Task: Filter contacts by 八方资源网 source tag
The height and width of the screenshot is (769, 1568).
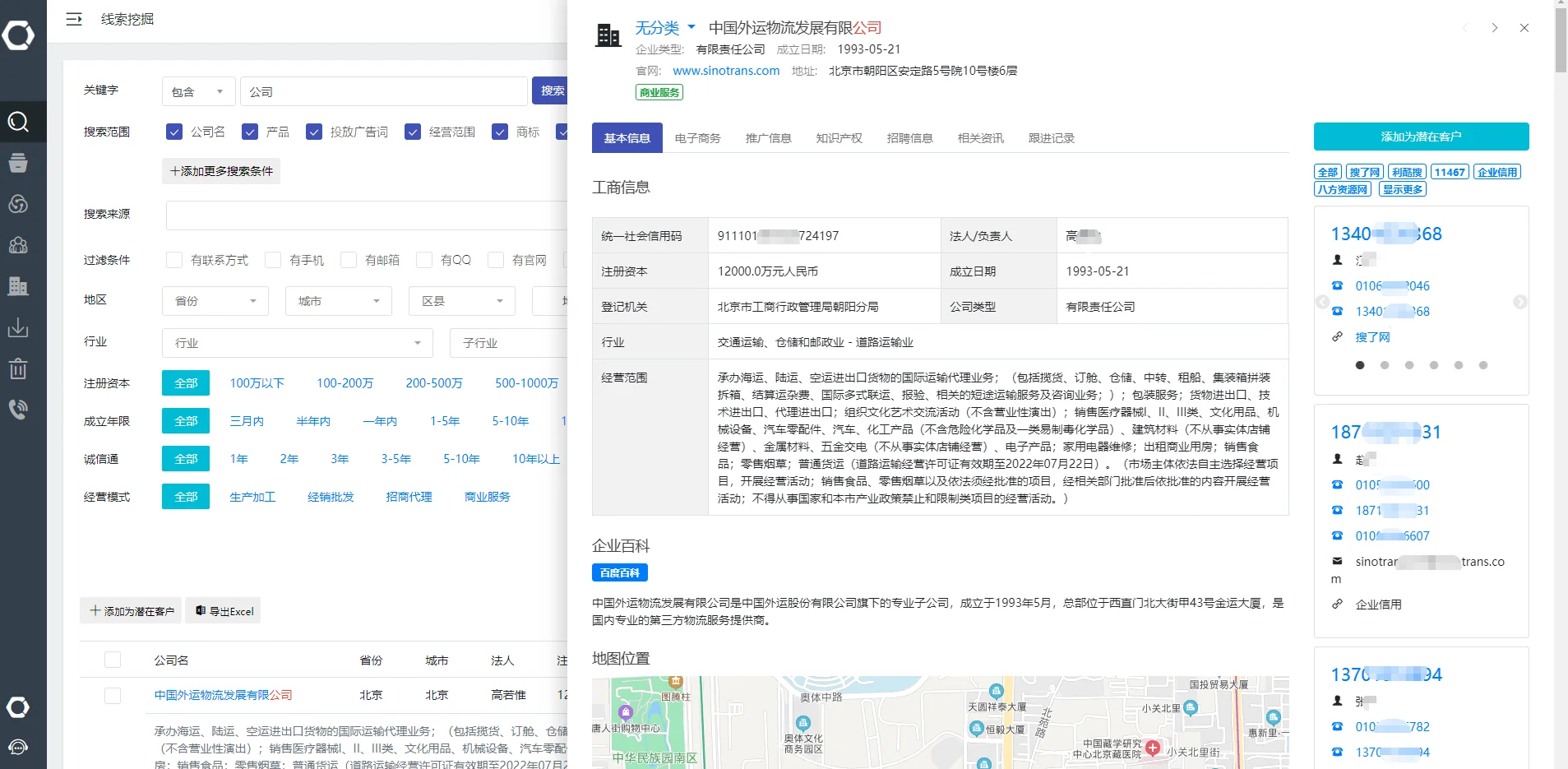Action: pyautogui.click(x=1343, y=189)
